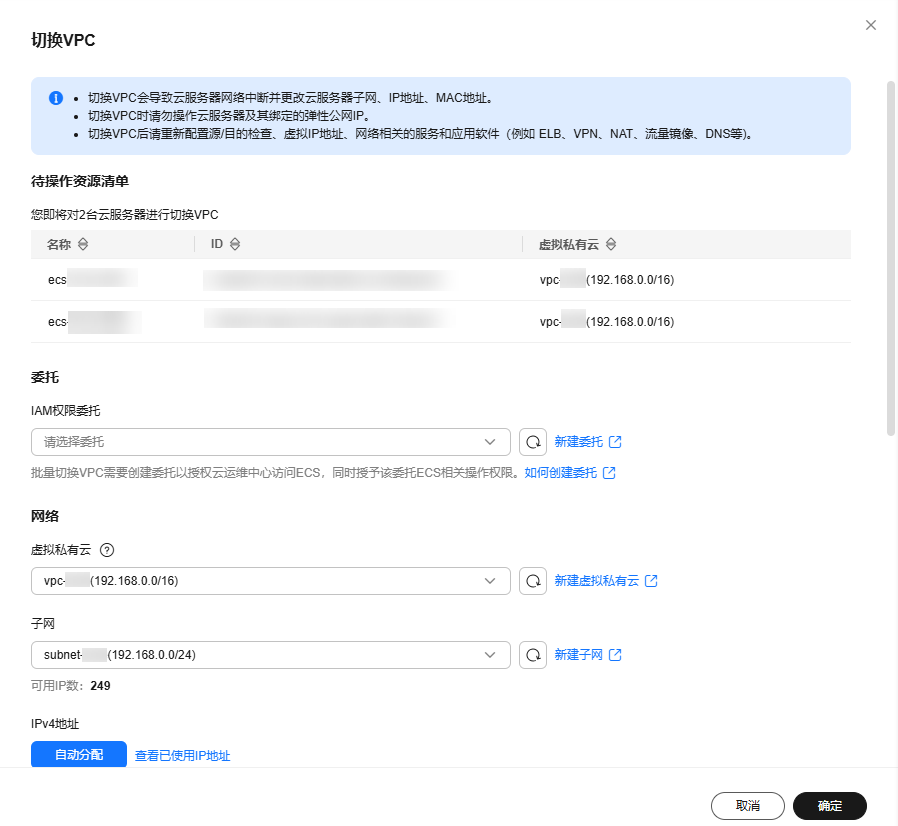Open the 虚拟私有云 selection dropdown

coord(270,580)
